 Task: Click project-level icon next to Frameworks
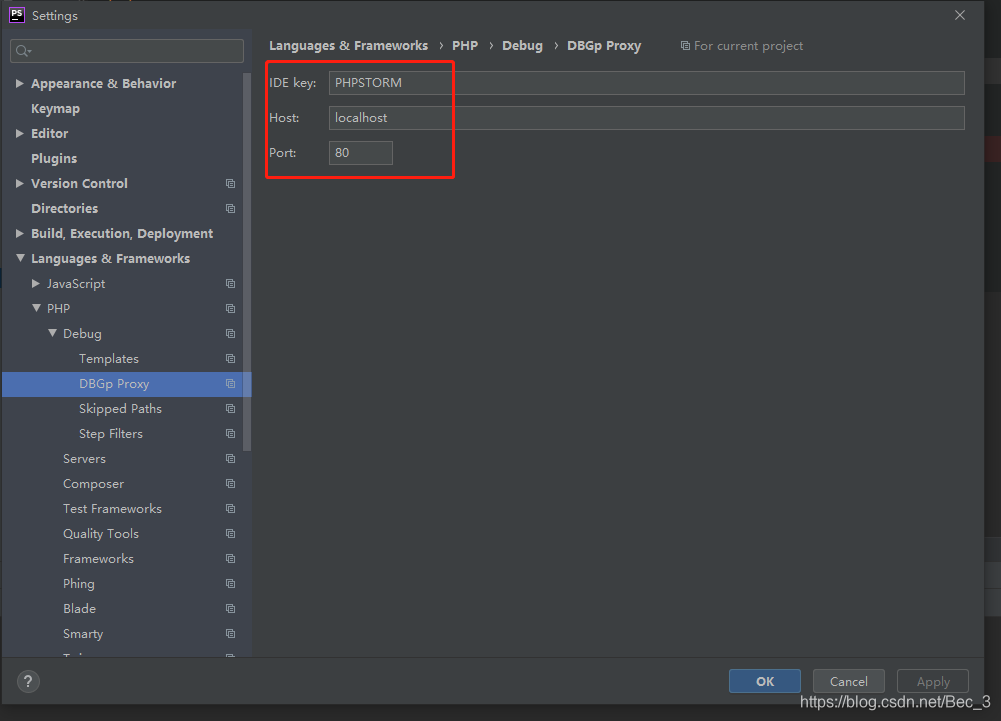tap(230, 559)
